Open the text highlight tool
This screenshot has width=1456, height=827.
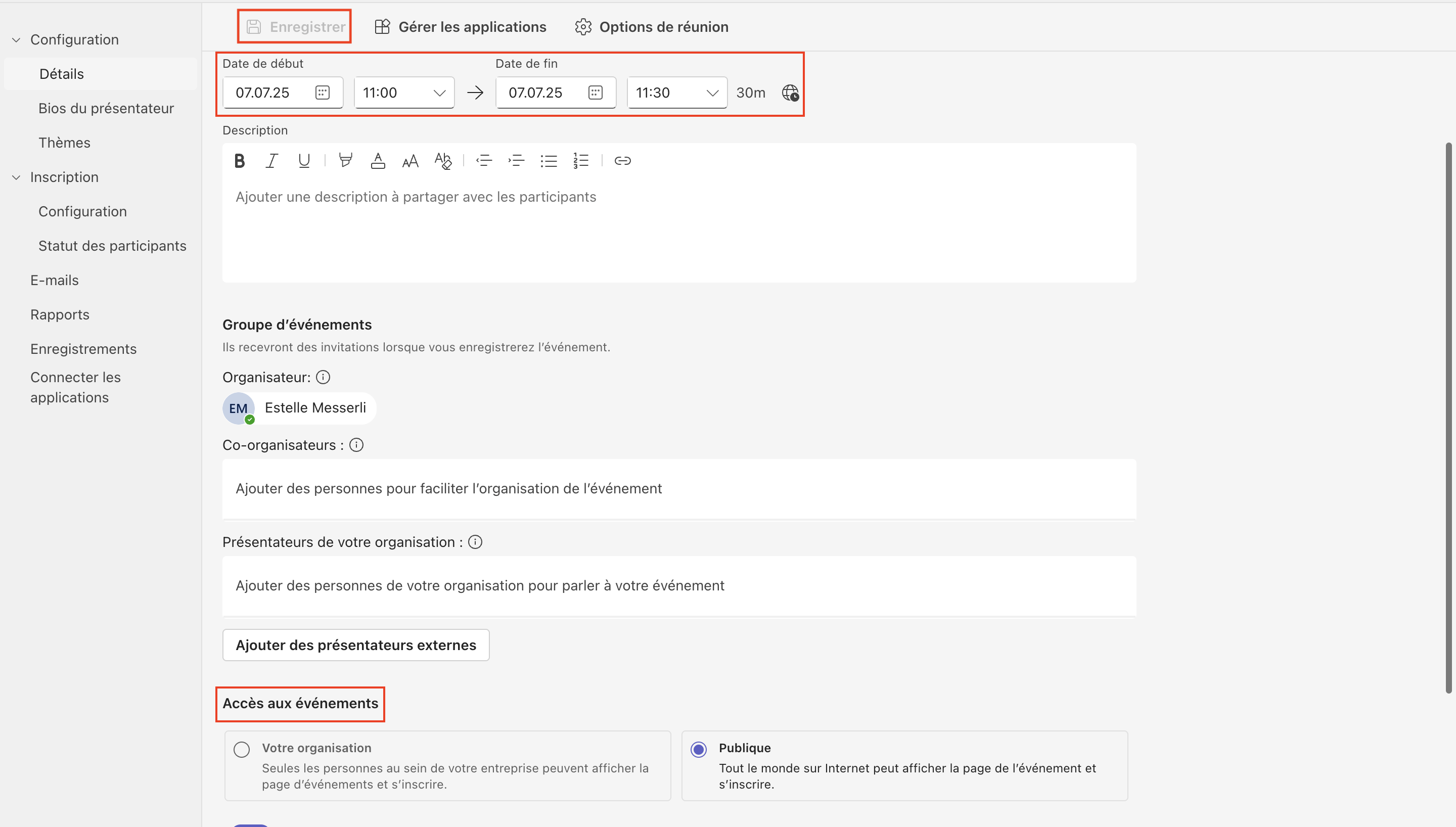tap(345, 161)
